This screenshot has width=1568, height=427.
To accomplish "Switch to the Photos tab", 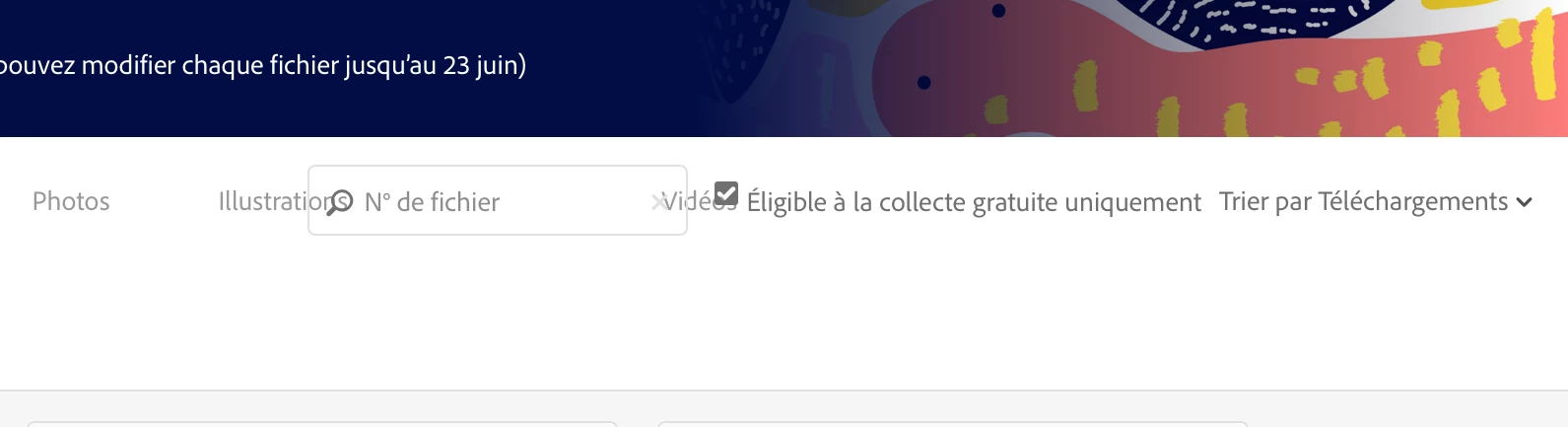I will click(71, 201).
